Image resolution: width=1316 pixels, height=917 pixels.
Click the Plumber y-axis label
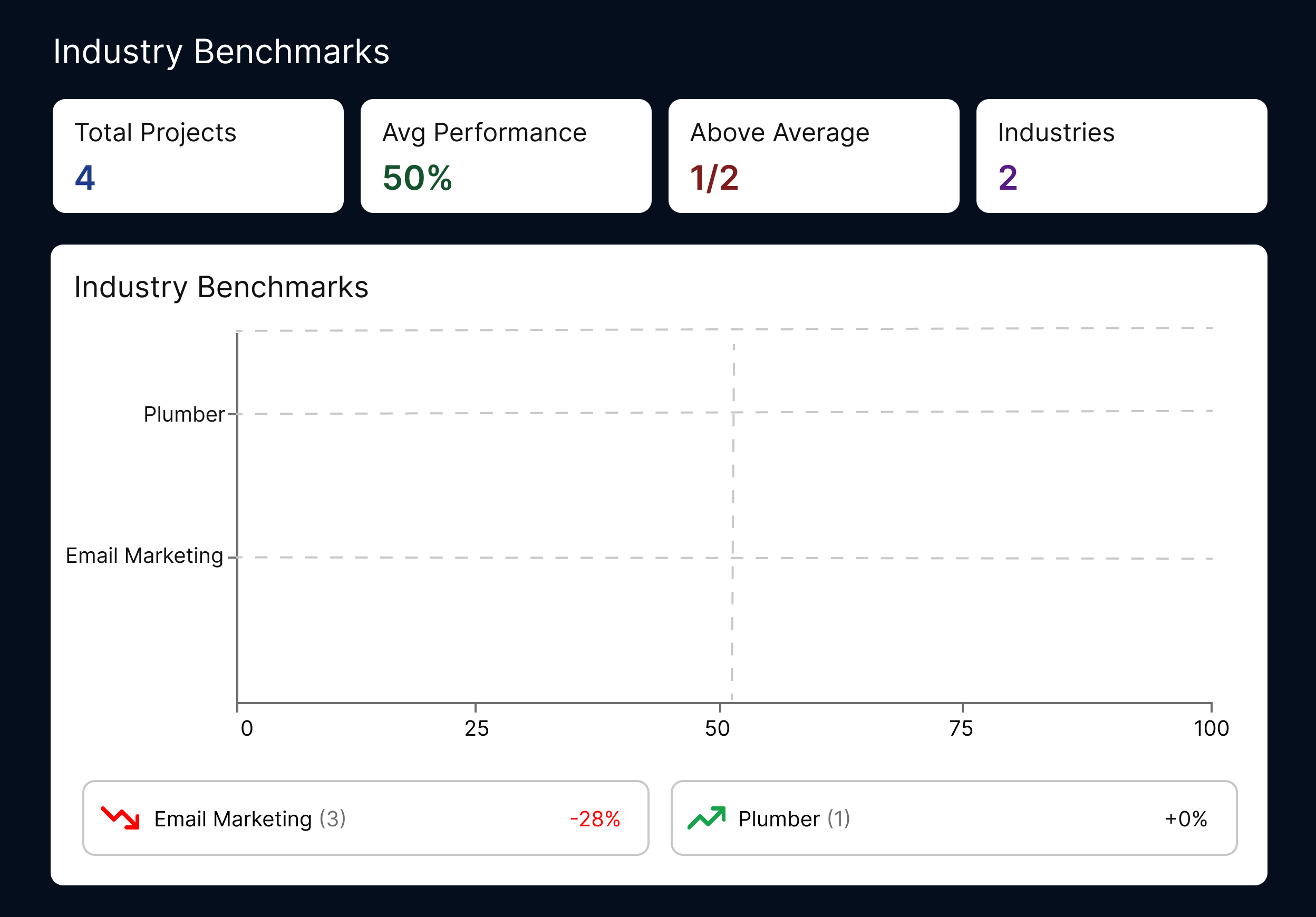coord(184,414)
